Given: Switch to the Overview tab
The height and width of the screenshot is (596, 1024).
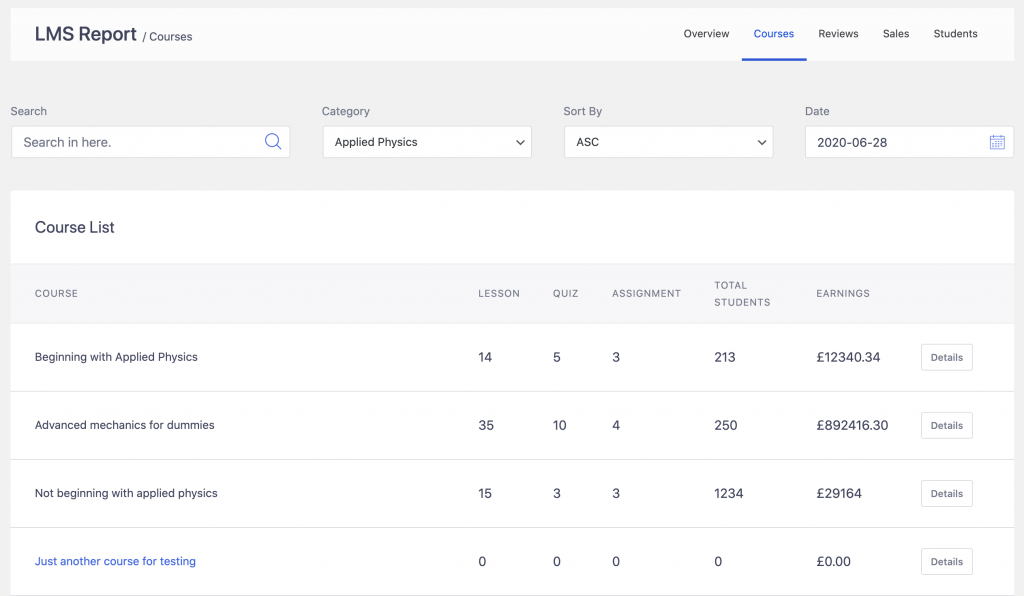Looking at the screenshot, I should [x=706, y=33].
